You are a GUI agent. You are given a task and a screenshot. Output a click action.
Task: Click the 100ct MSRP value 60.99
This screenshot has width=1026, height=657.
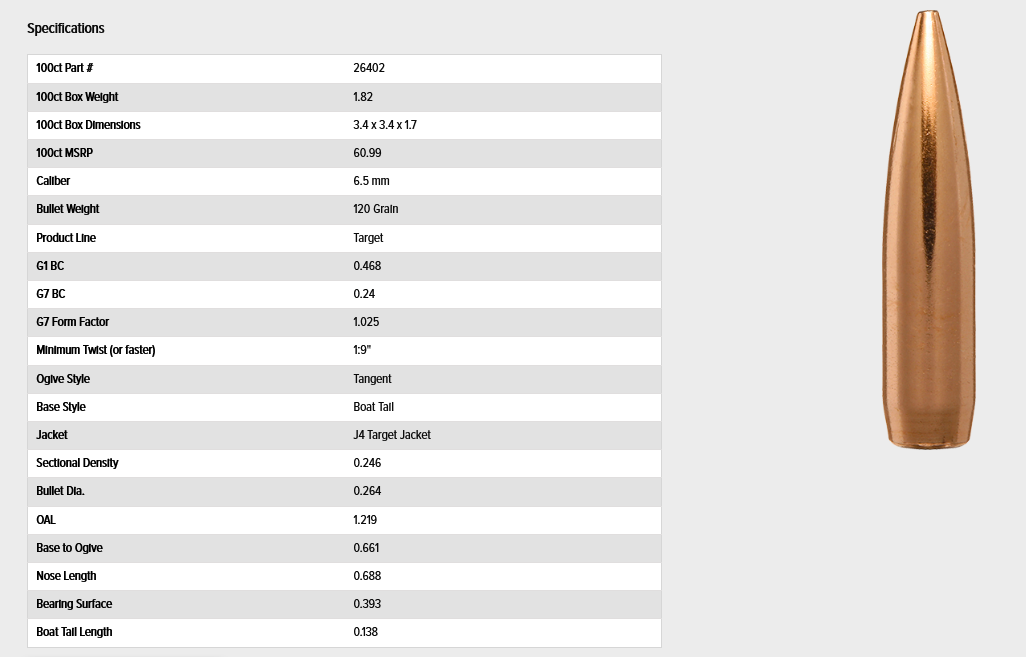coord(367,153)
